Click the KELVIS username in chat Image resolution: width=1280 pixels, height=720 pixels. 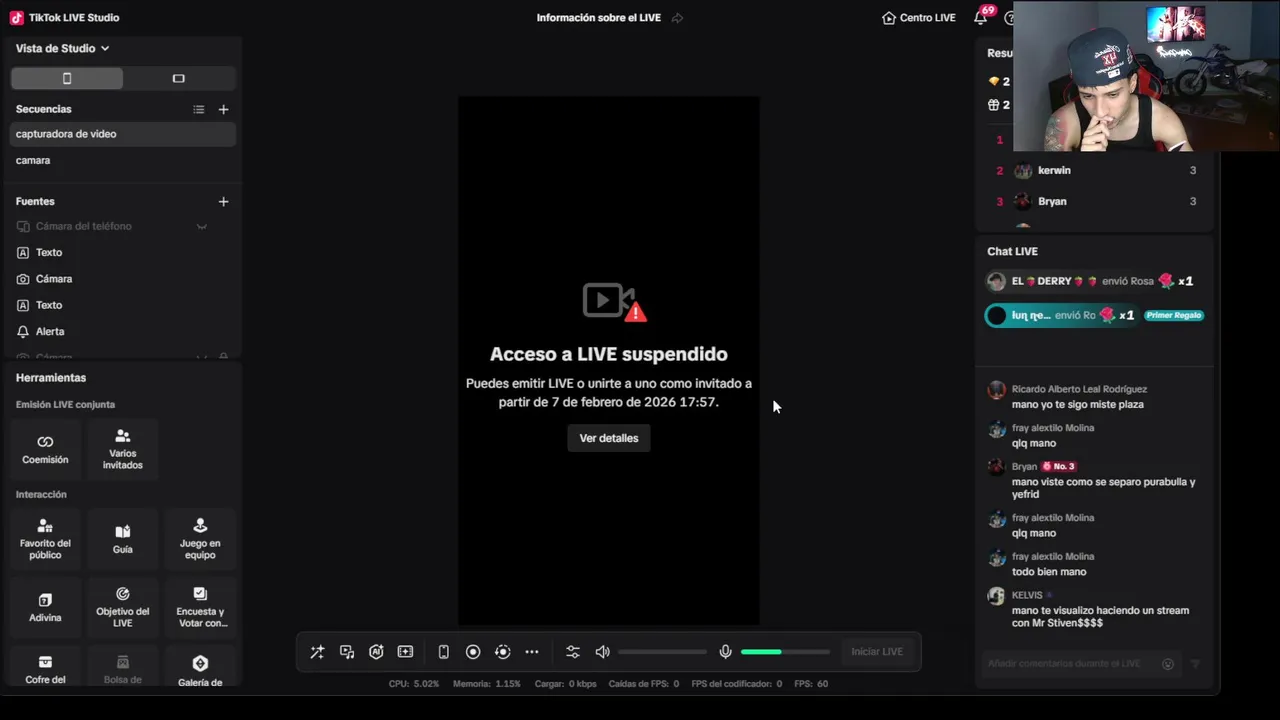click(x=1027, y=595)
